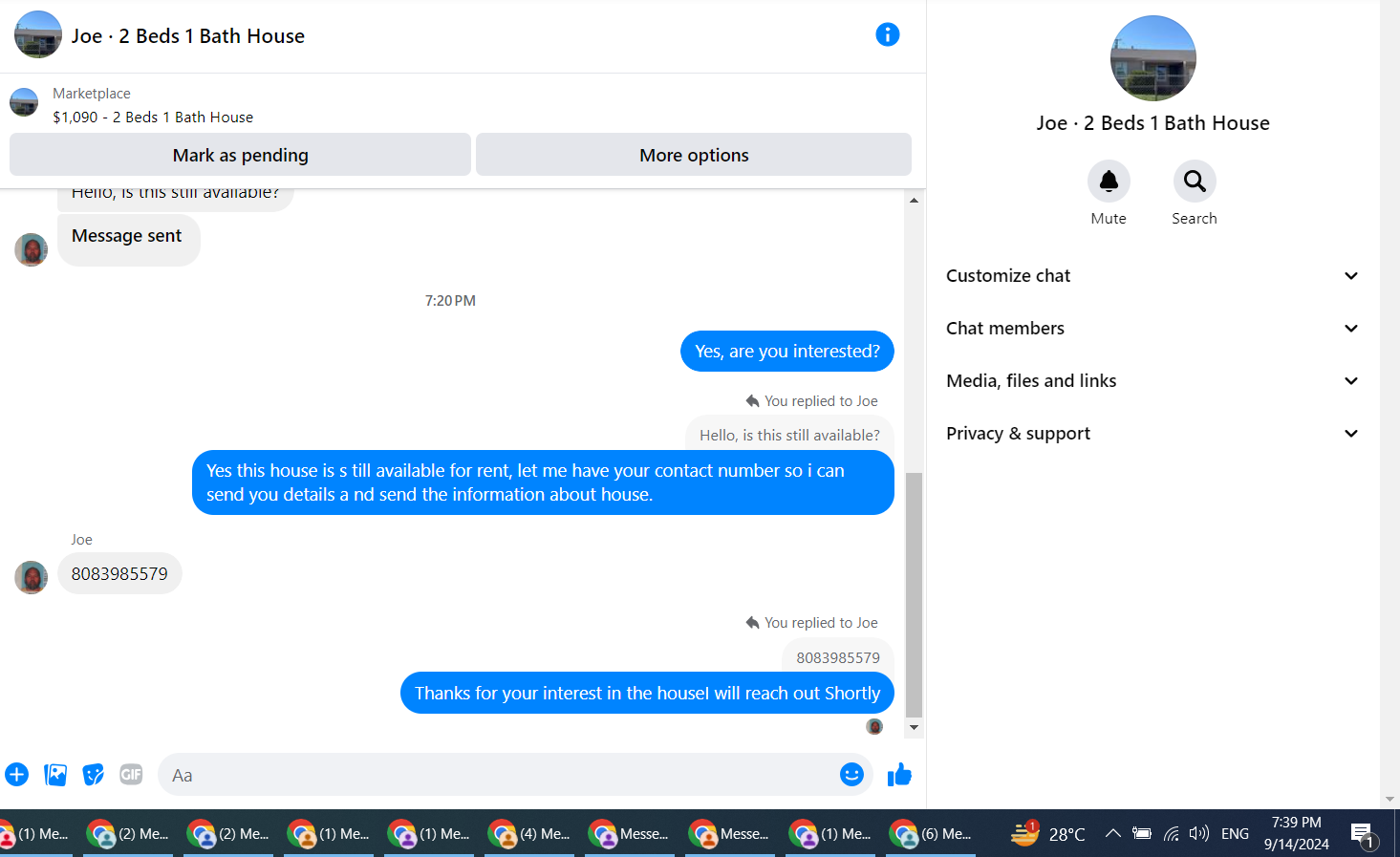
Task: Mark the listing as pending
Action: [240, 155]
